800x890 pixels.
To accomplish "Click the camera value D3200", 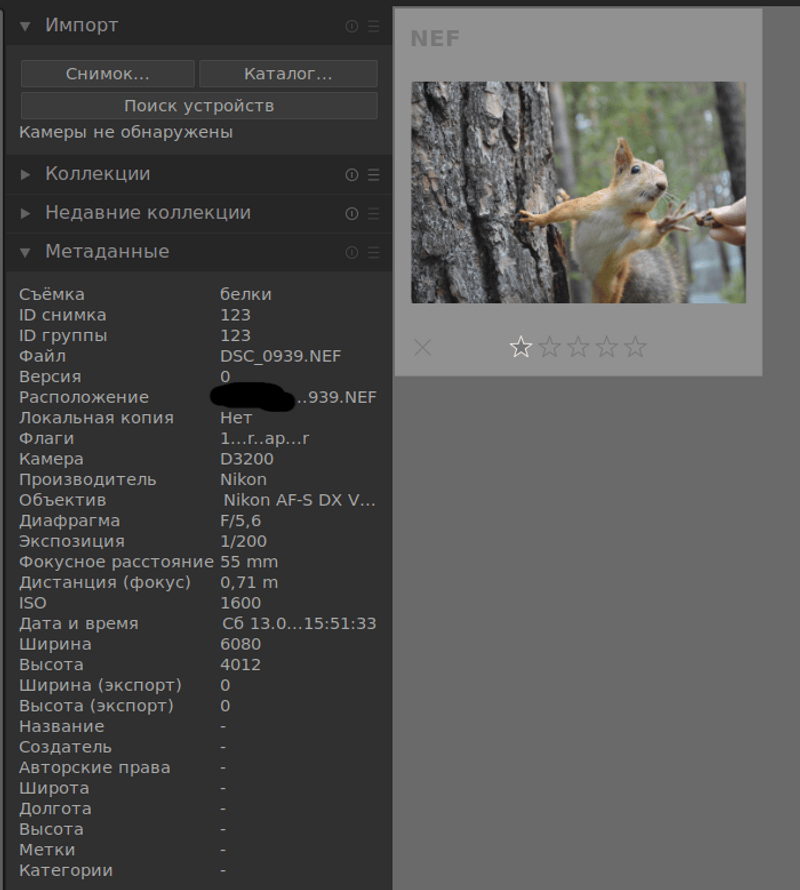I will 247,459.
